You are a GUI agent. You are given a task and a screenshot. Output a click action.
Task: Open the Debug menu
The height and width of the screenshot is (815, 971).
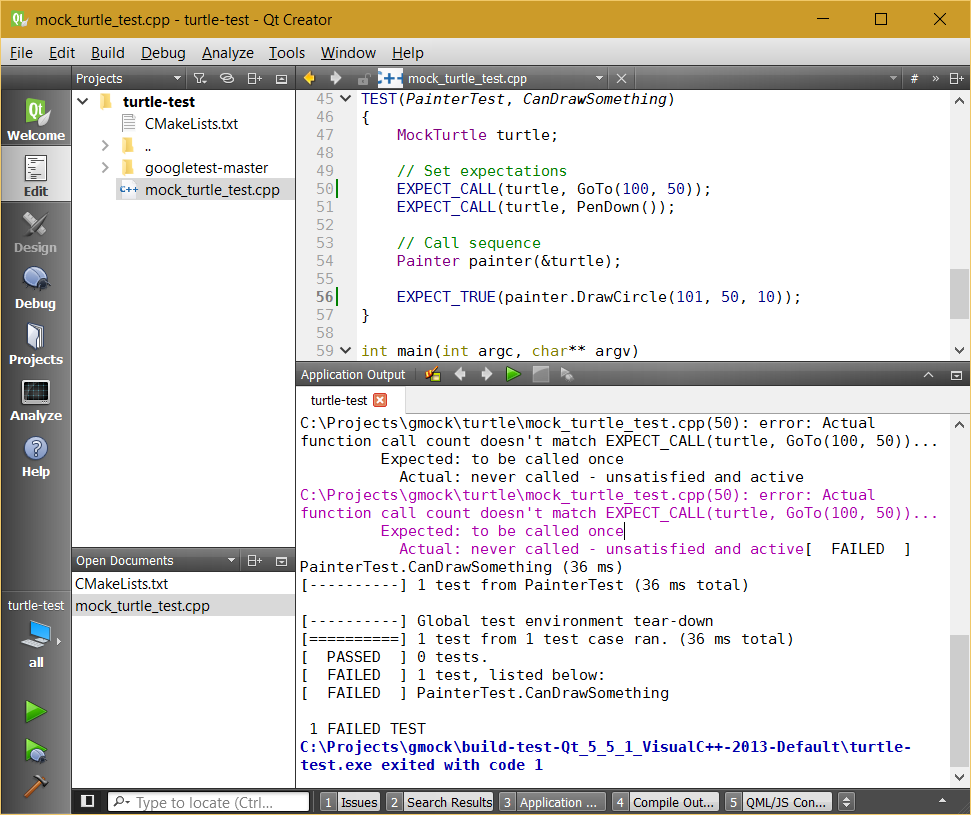coord(163,53)
